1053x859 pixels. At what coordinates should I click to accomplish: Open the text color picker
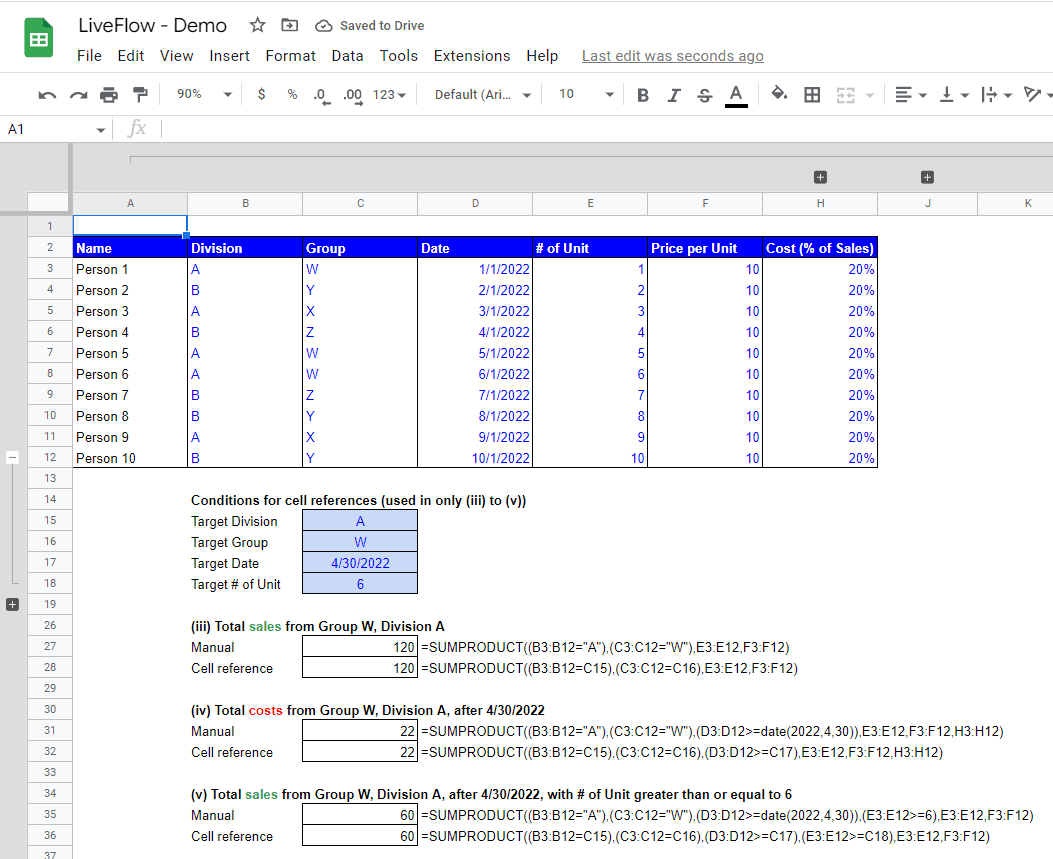[736, 95]
